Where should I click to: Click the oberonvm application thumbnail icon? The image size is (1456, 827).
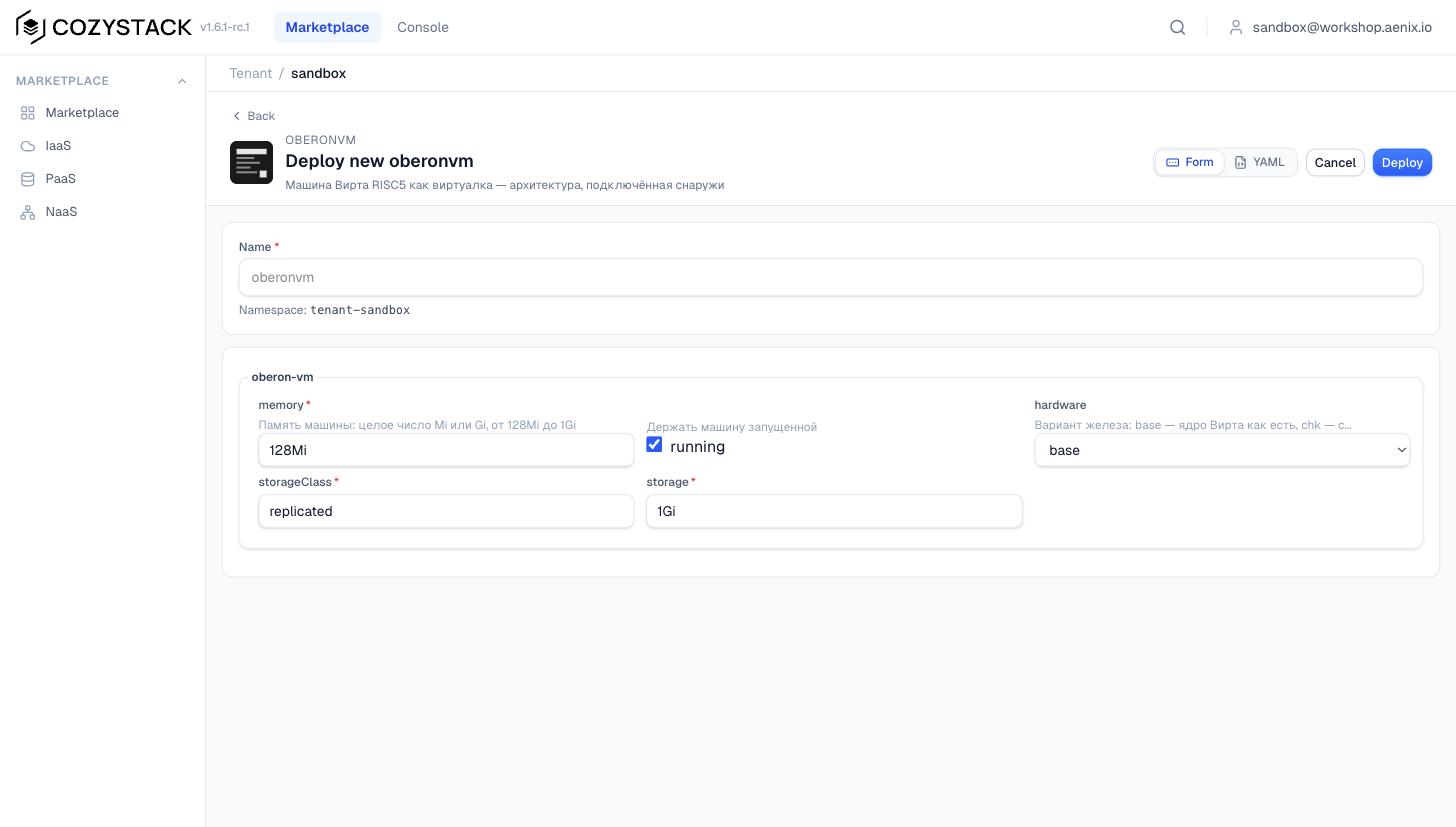251,162
